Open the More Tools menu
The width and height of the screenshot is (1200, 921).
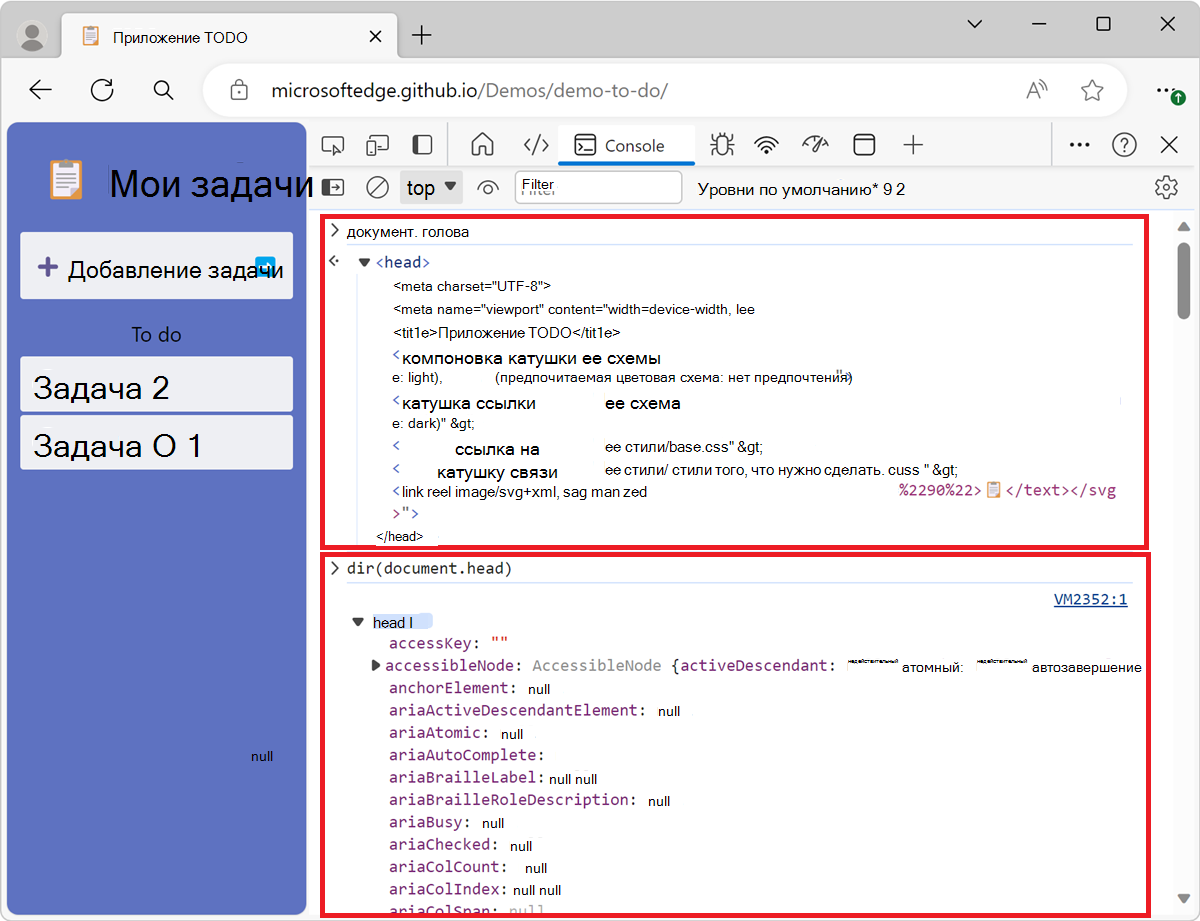[x=1079, y=145]
